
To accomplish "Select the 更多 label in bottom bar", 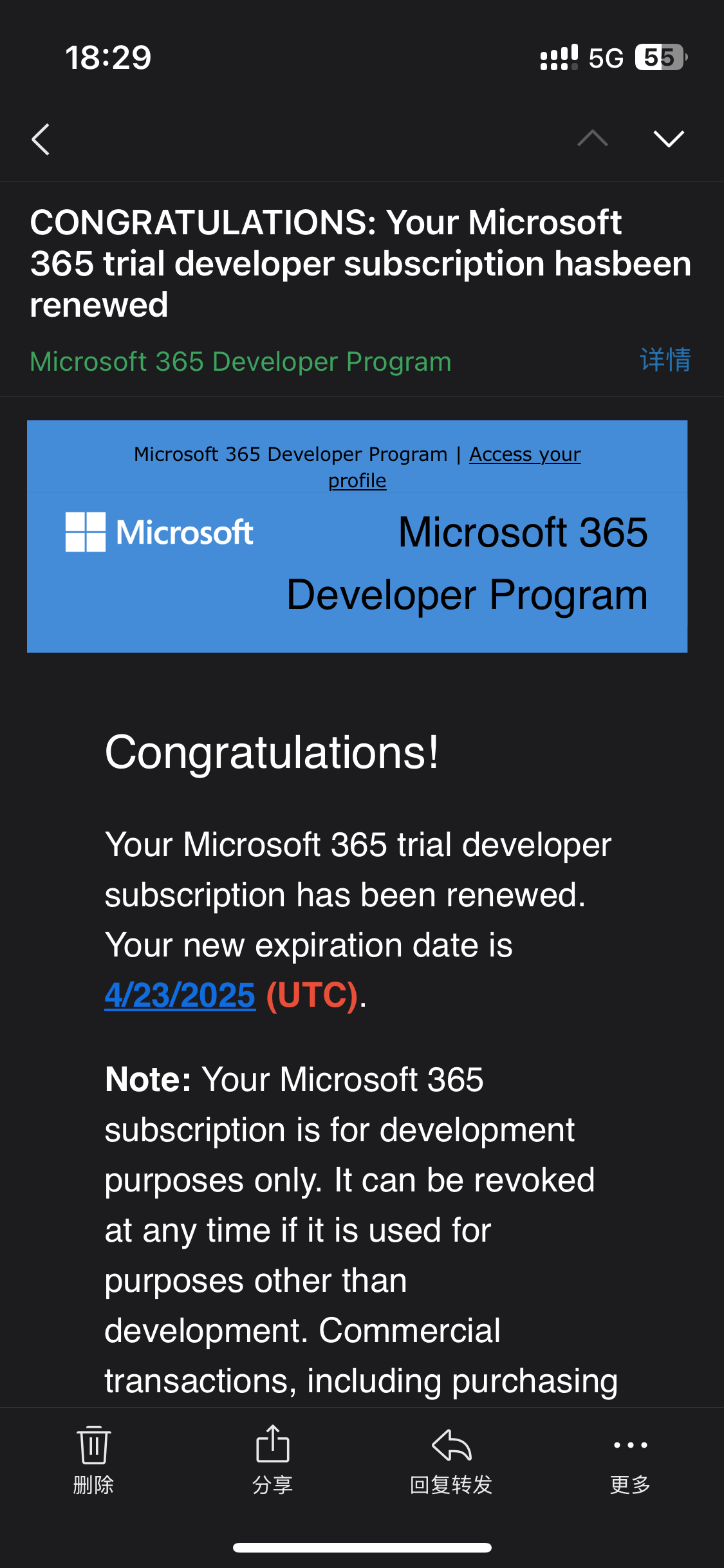I will (631, 1485).
